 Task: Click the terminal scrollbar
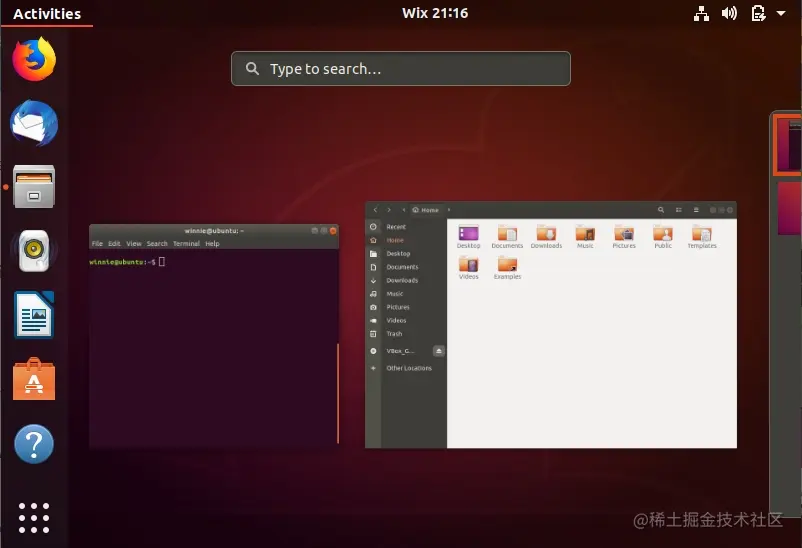[338, 393]
